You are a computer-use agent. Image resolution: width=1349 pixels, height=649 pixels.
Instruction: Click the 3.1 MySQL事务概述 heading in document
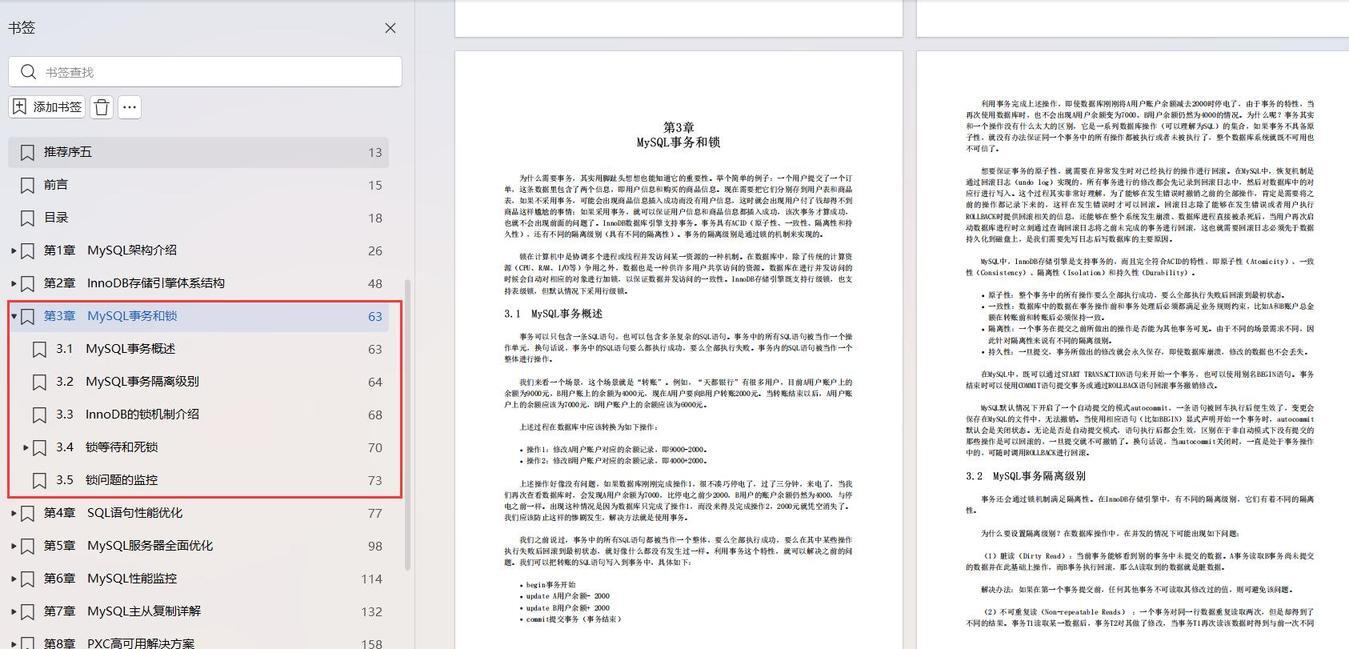(x=553, y=314)
